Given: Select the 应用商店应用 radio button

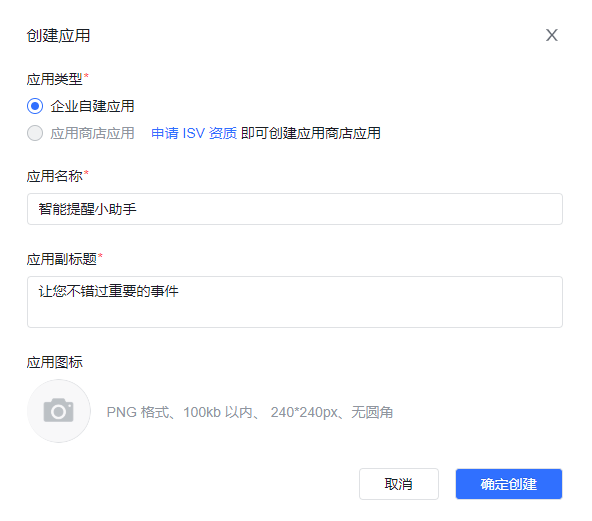Looking at the screenshot, I should click(x=35, y=133).
